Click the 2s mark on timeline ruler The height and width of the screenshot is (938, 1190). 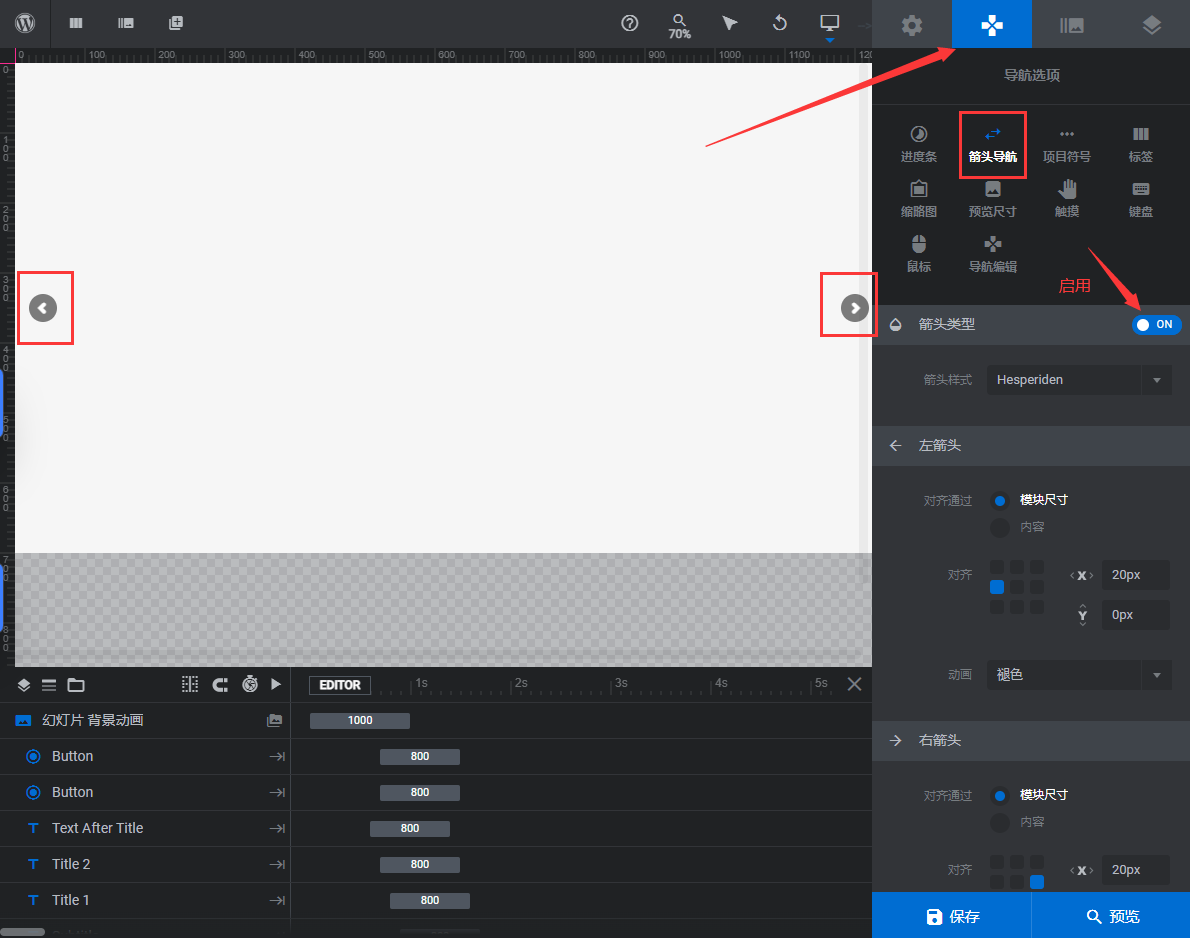coord(521,683)
